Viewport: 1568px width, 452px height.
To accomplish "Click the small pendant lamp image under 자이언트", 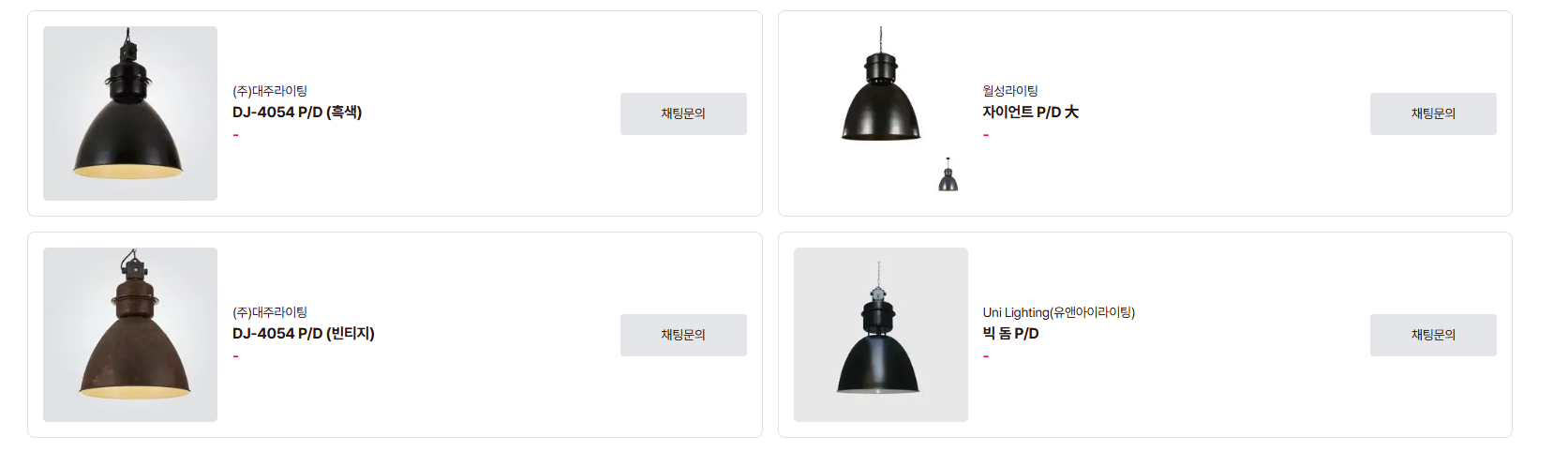I will point(948,175).
